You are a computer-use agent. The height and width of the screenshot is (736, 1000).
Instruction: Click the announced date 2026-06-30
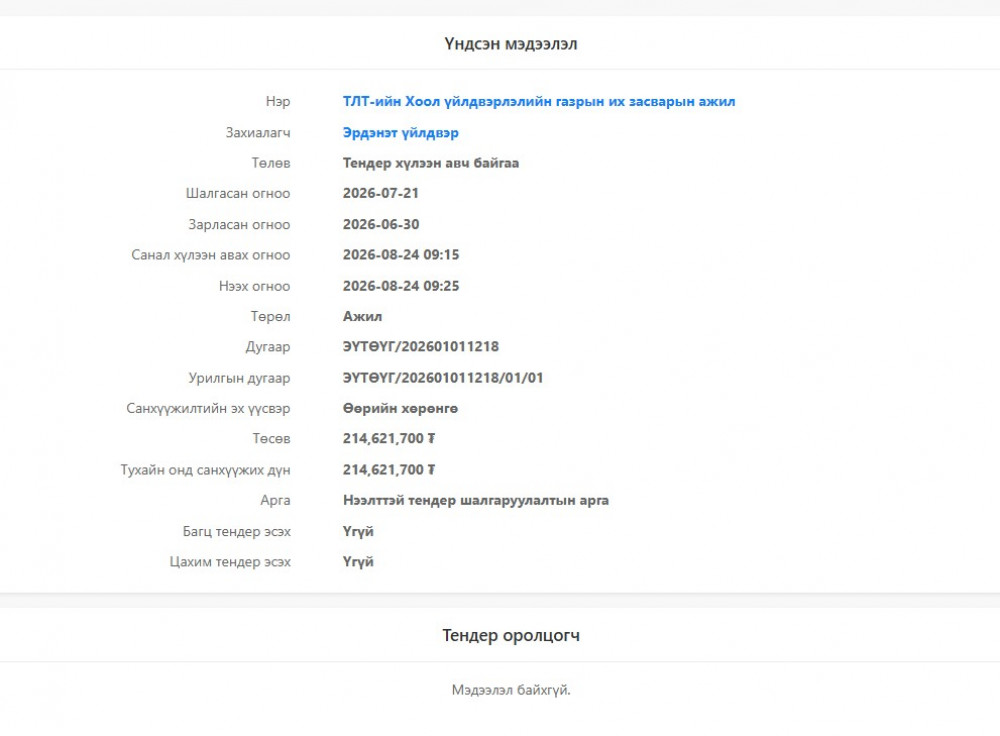click(x=381, y=224)
